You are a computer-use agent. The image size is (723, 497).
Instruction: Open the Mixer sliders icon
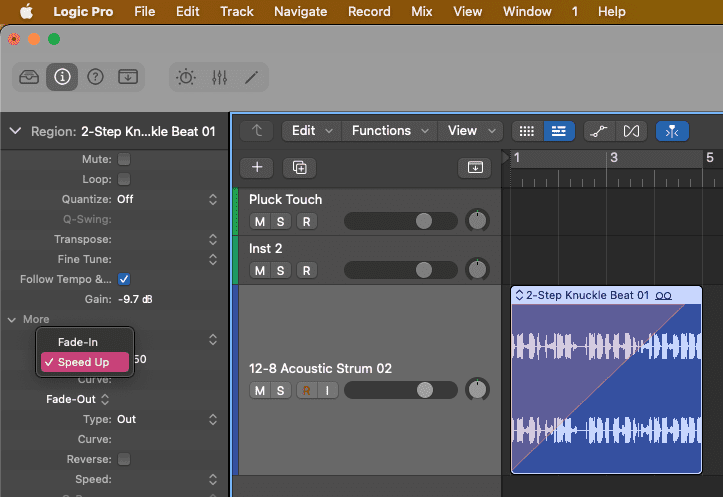(219, 77)
